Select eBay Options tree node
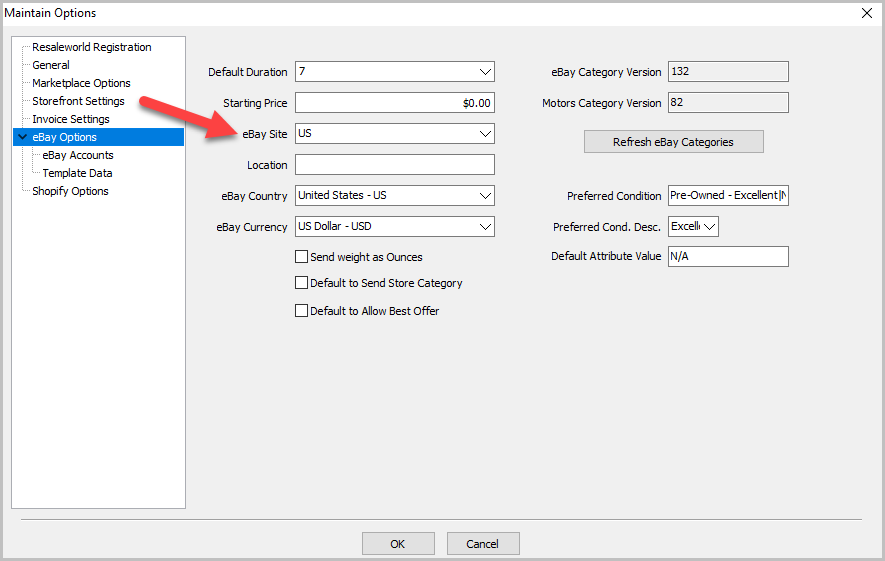Image resolution: width=885 pixels, height=561 pixels. click(98, 137)
